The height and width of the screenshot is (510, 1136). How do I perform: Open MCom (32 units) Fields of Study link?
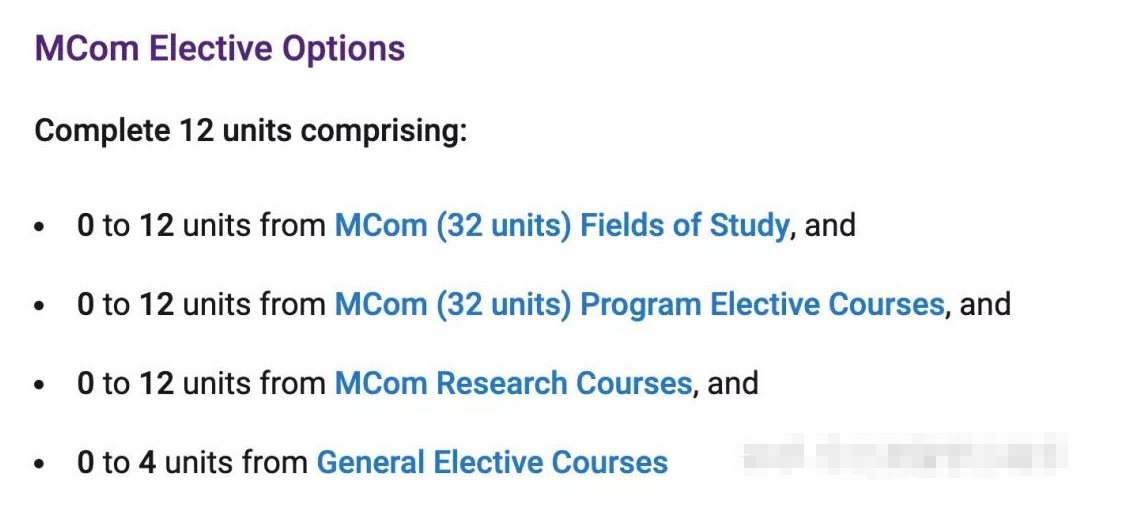click(561, 226)
